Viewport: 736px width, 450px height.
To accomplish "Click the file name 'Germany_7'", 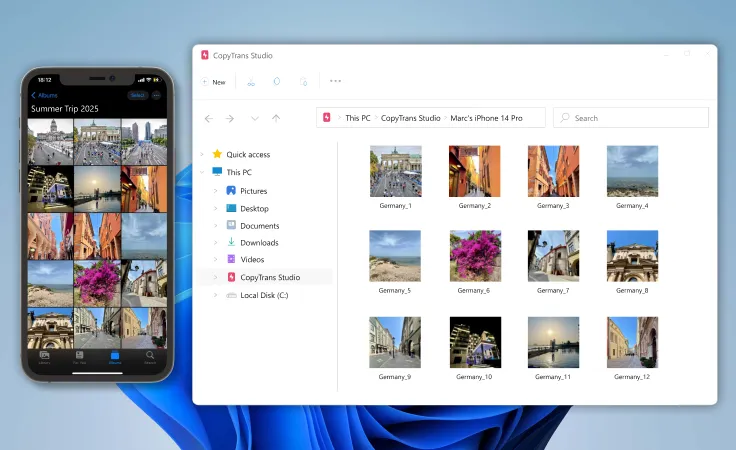I will (553, 290).
